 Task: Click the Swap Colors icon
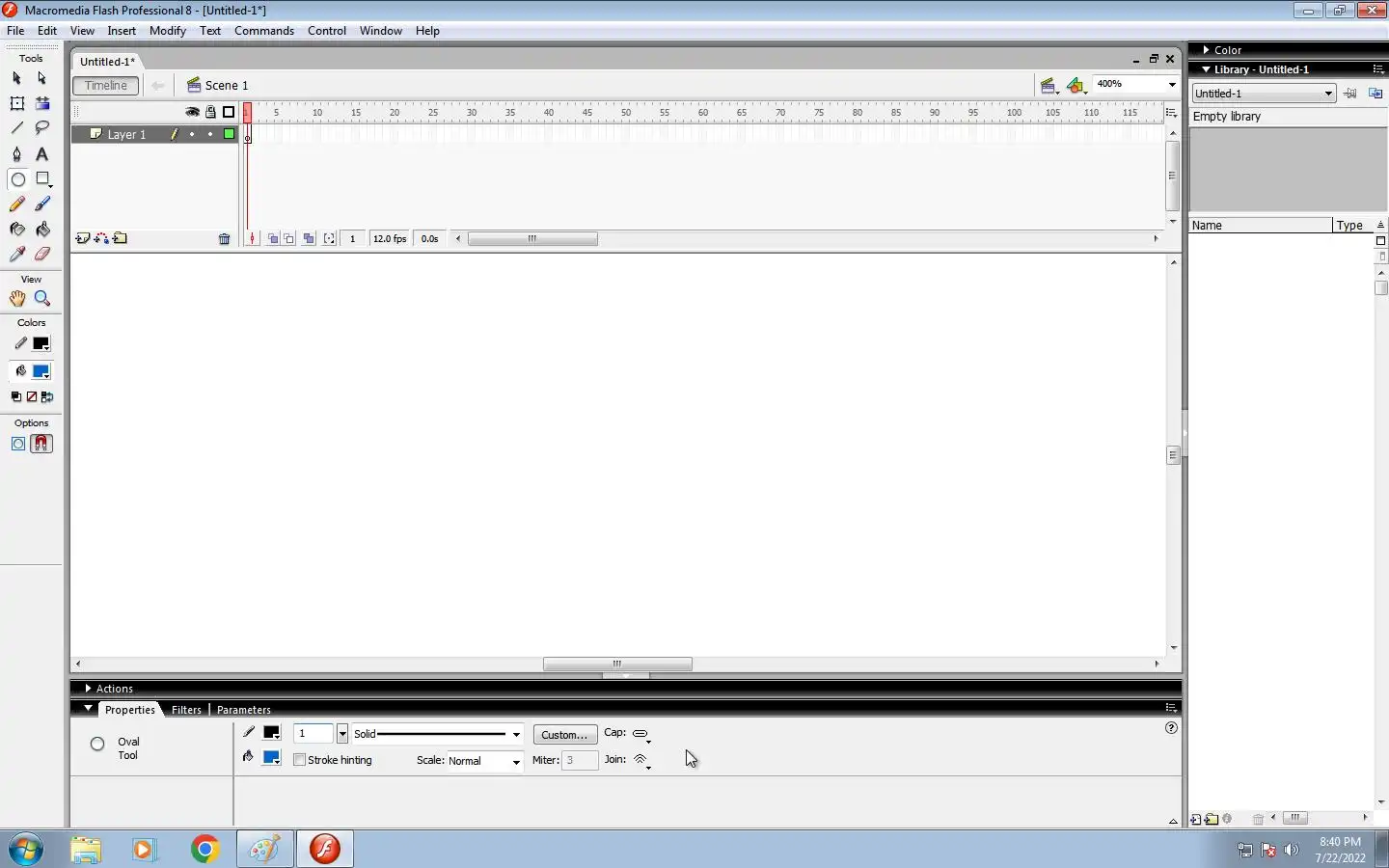tap(47, 396)
